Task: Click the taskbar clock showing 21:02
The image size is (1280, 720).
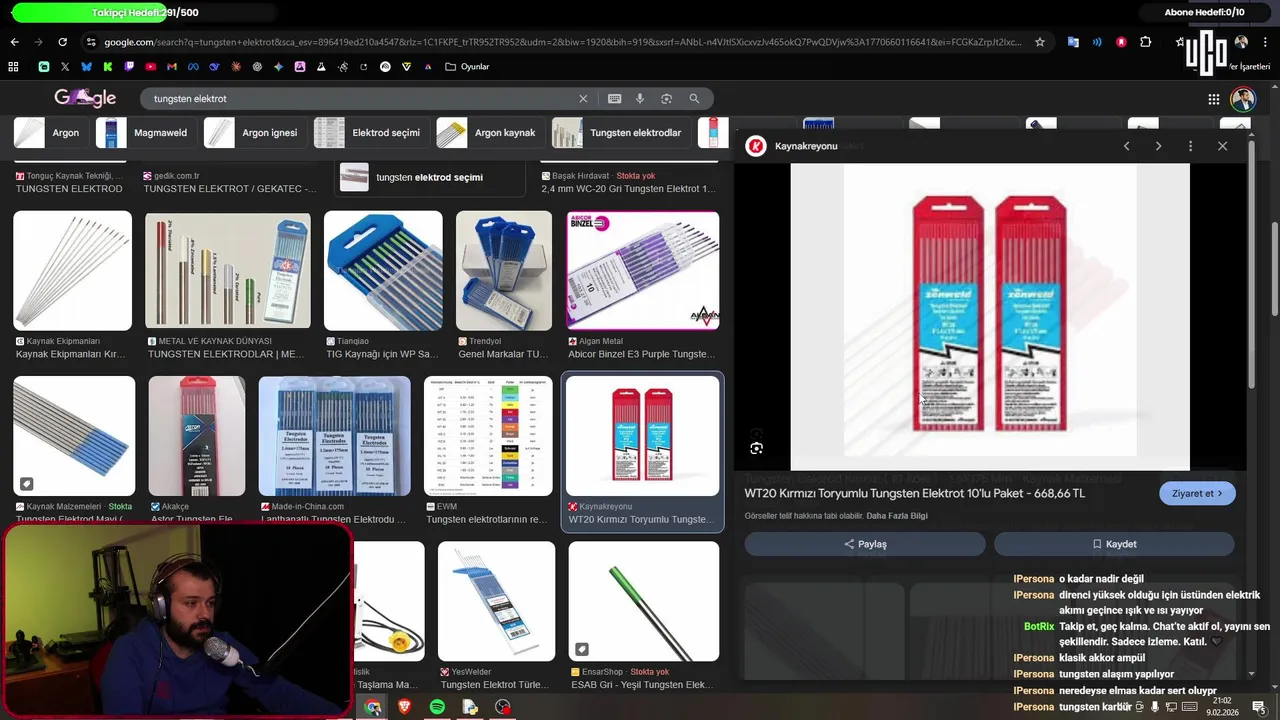Action: 1220,707
